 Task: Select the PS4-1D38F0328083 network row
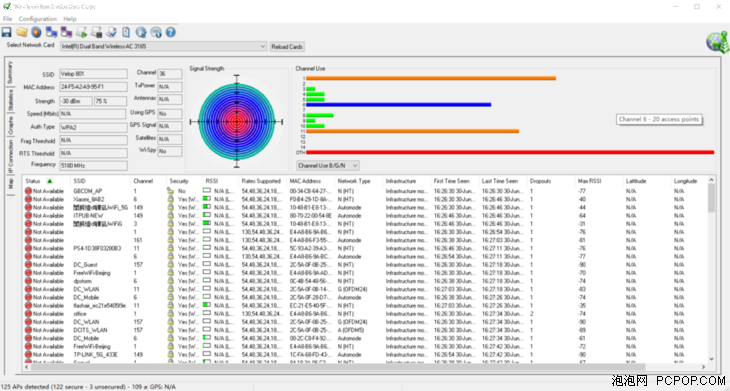[x=365, y=249]
